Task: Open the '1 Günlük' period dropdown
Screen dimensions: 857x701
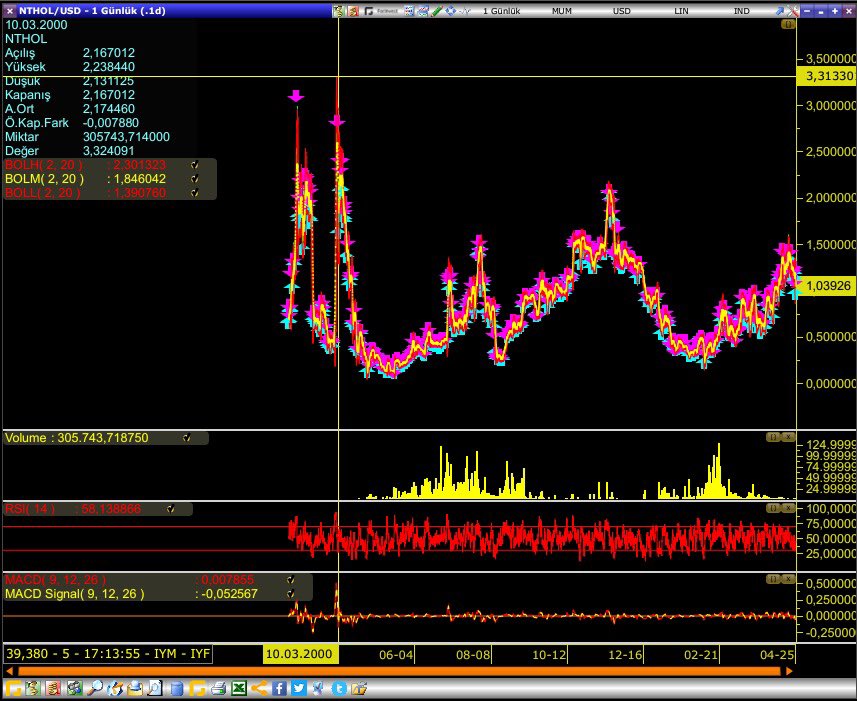Action: pos(501,10)
